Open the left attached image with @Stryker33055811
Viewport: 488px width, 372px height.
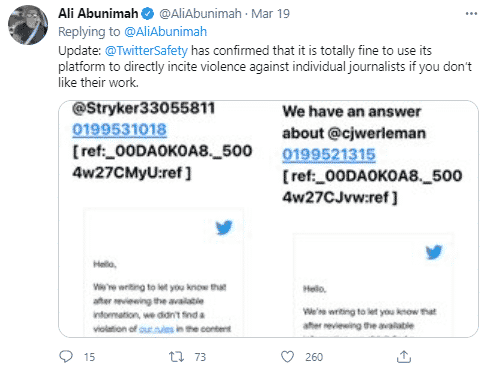[x=163, y=219]
